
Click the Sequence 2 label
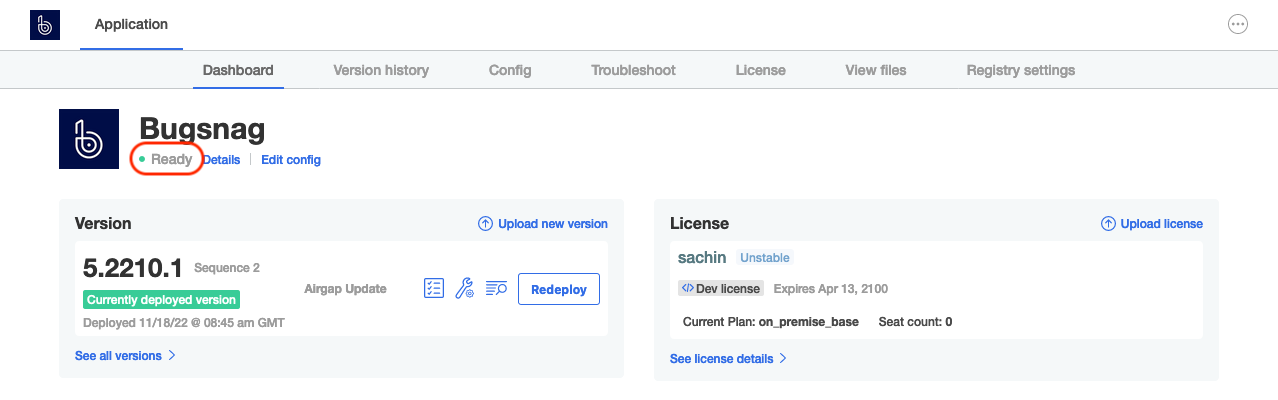[227, 268]
